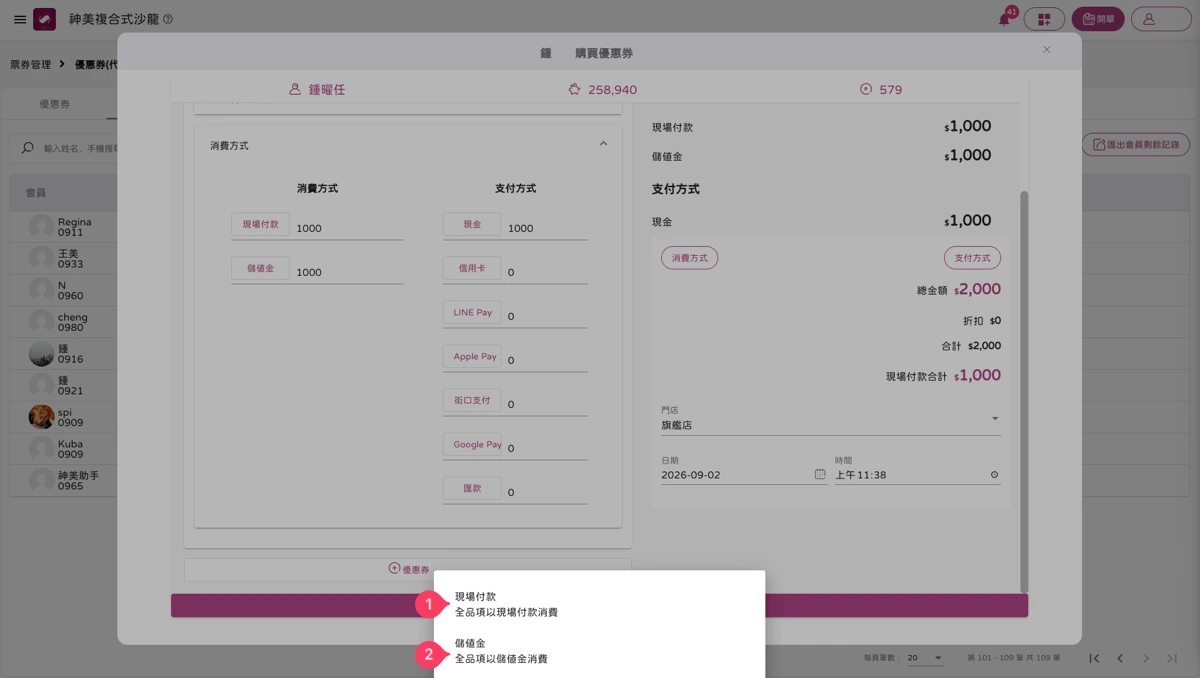Focus the 信用卡 amount field
1200x678 pixels.
click(547, 272)
